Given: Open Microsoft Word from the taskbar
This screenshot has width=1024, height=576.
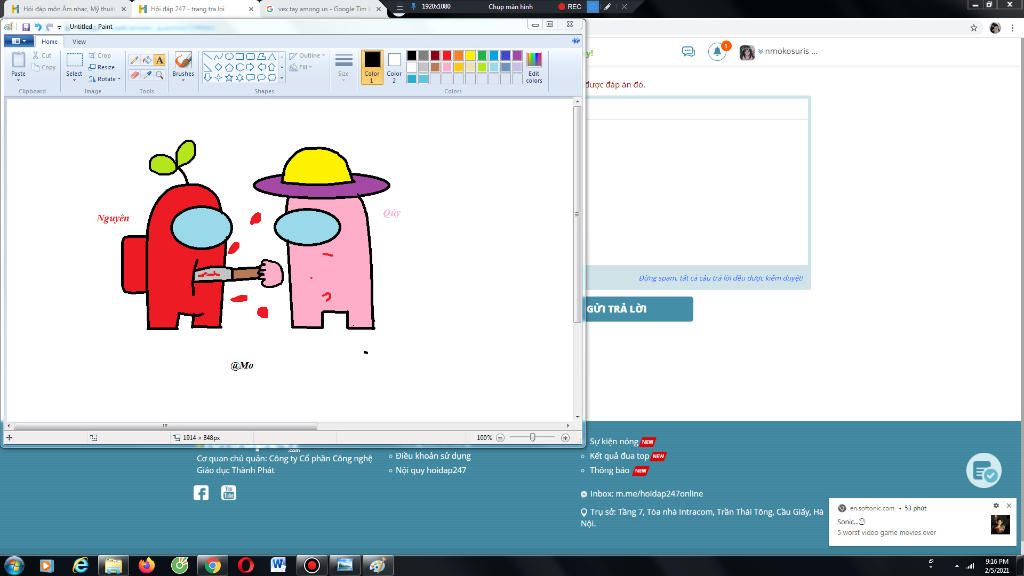Looking at the screenshot, I should 278,565.
